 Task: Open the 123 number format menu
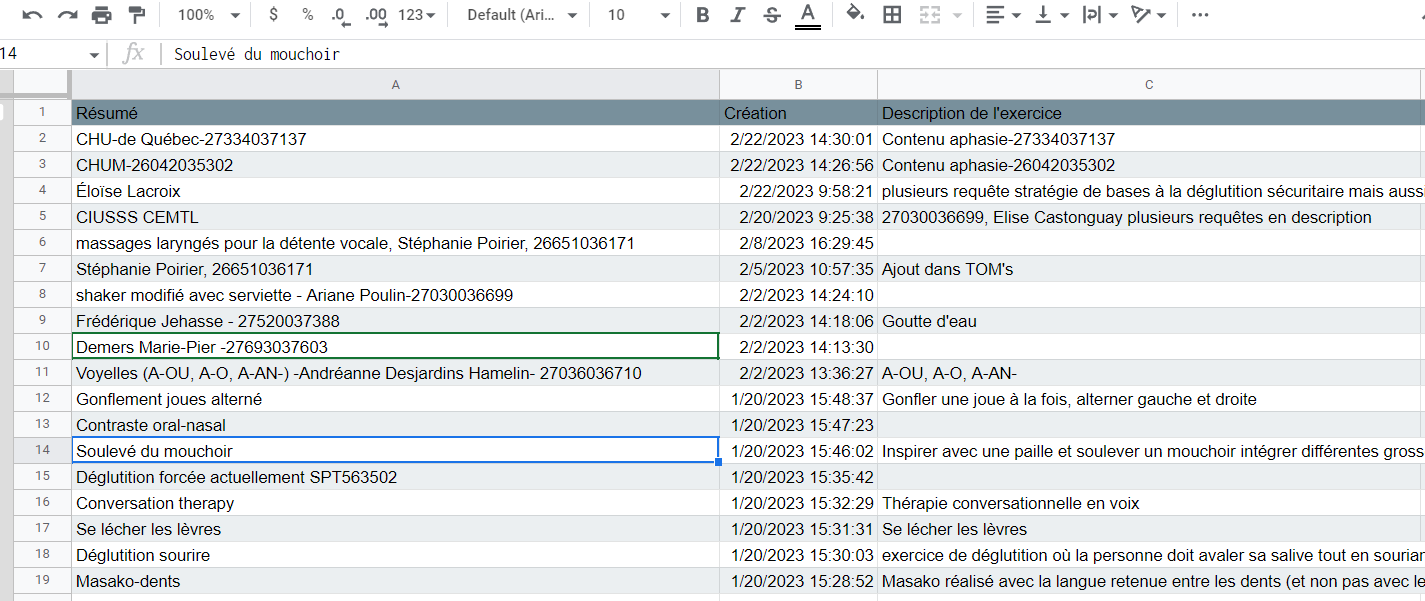pos(416,15)
